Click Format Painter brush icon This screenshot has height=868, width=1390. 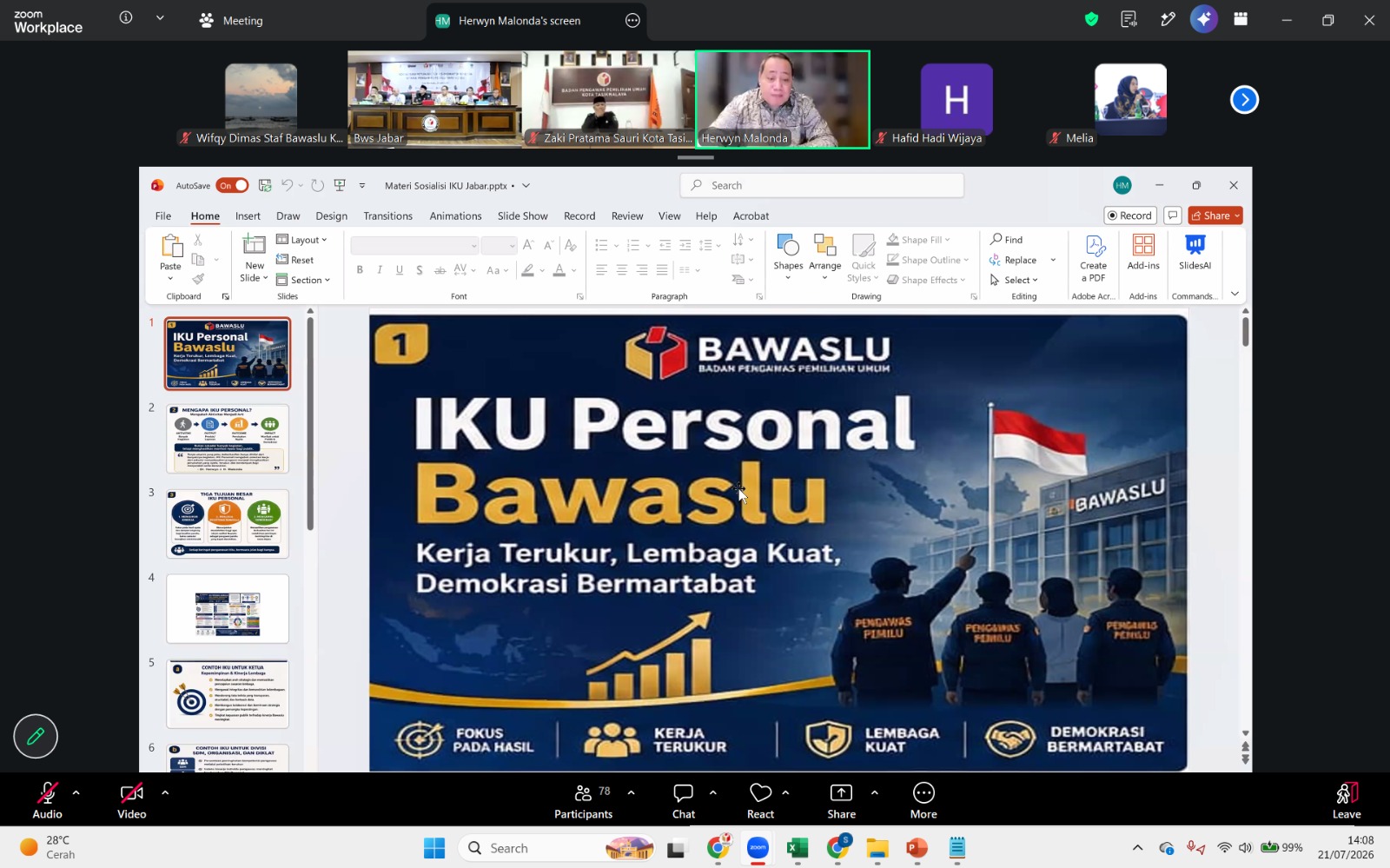(198, 280)
